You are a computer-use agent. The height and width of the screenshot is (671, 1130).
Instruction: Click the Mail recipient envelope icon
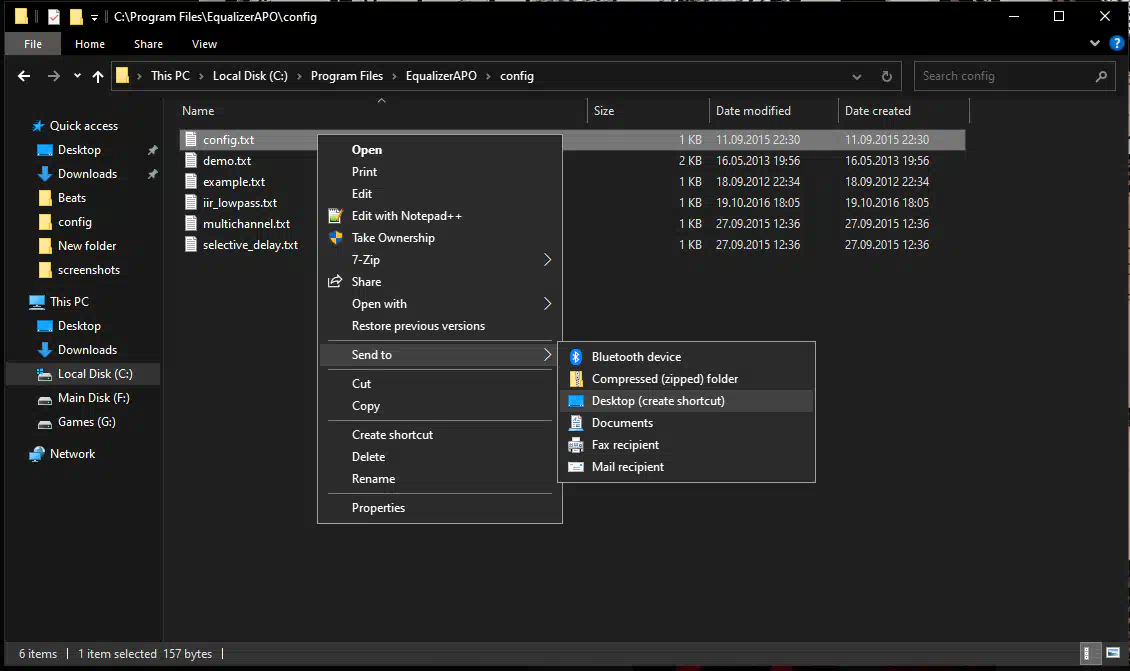click(576, 467)
